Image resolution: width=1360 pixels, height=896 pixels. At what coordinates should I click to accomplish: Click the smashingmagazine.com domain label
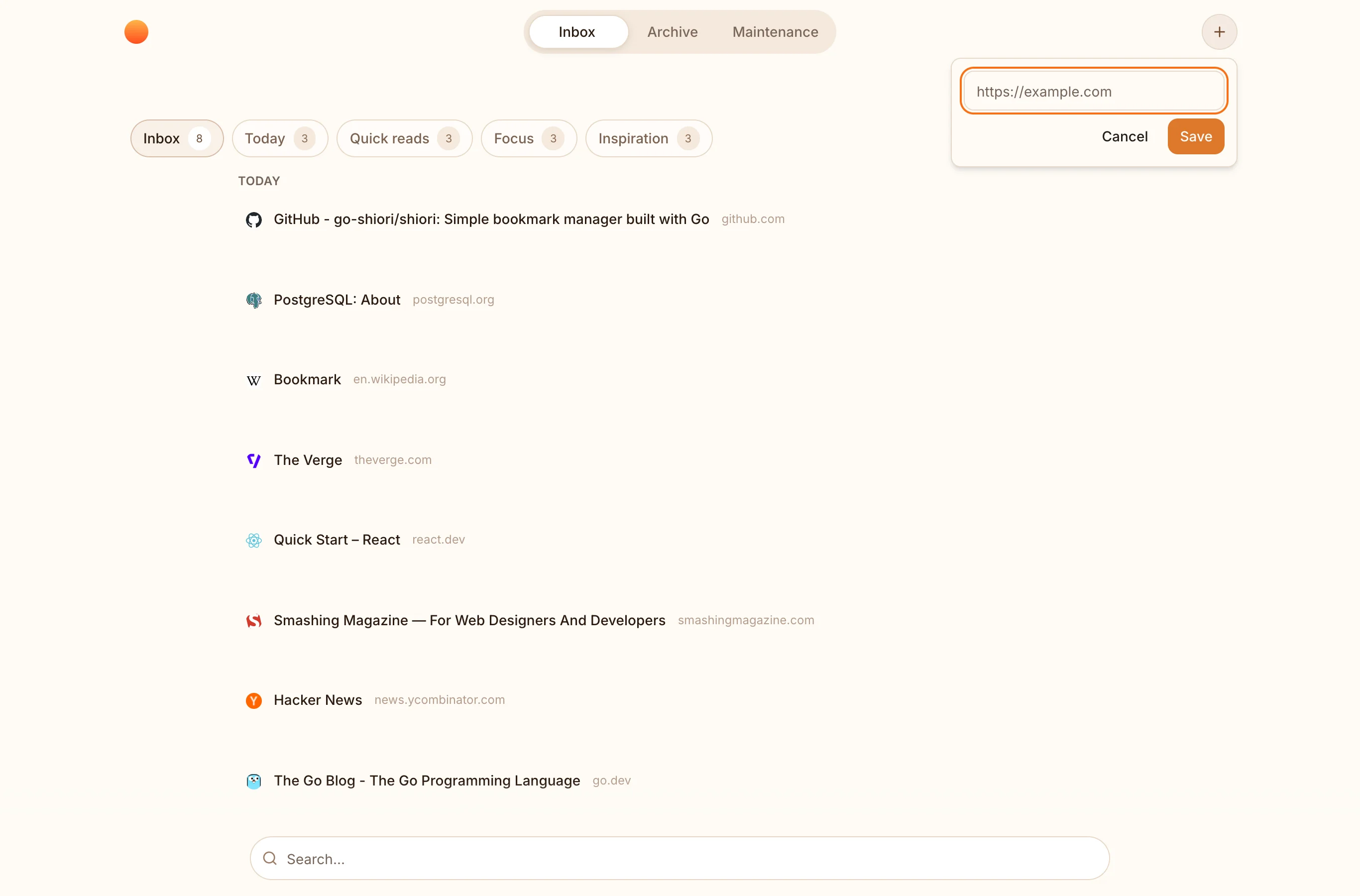click(746, 620)
